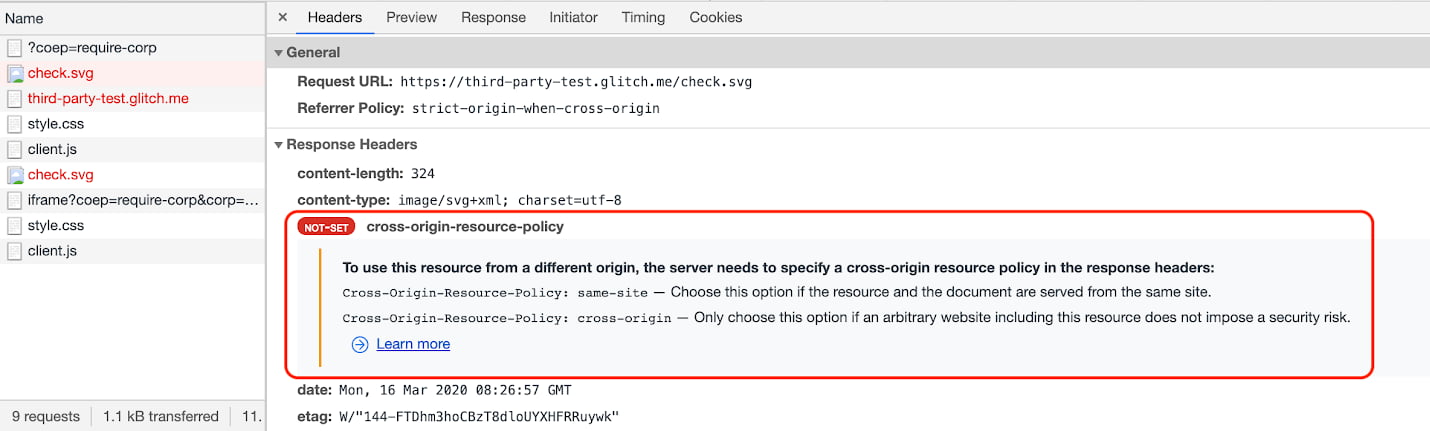Viewport: 1430px width, 431px height.
Task: Click the red NOT-SET badge
Action: point(326,227)
